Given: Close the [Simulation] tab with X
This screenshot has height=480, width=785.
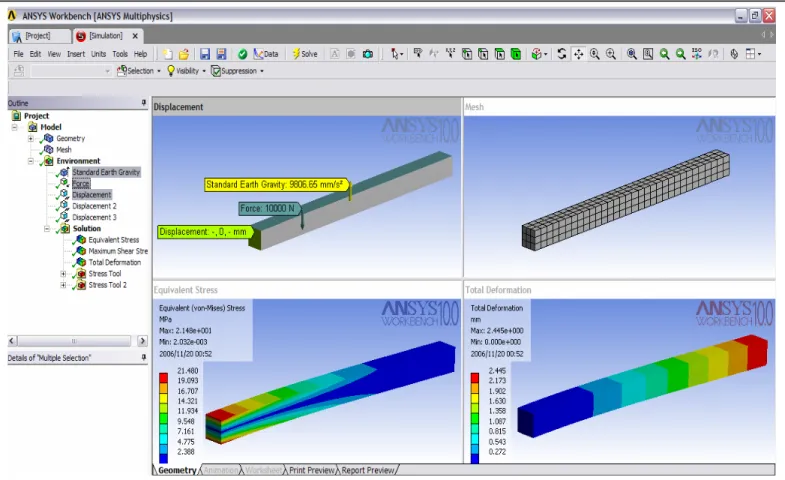Looking at the screenshot, I should point(135,36).
